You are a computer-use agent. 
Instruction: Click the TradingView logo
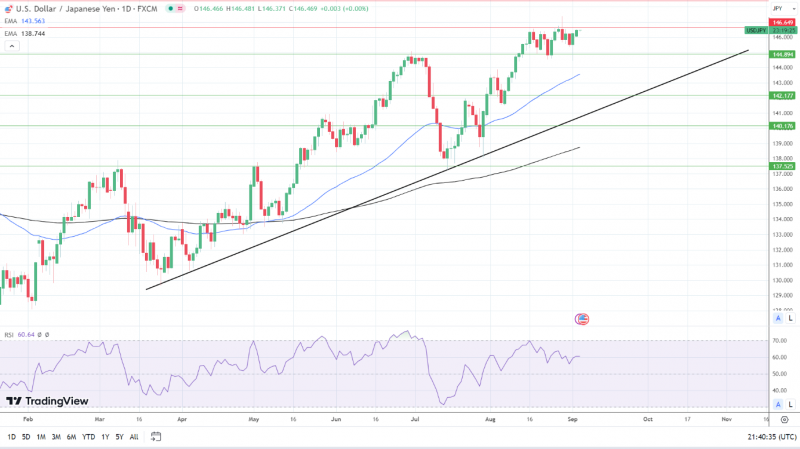pos(47,401)
